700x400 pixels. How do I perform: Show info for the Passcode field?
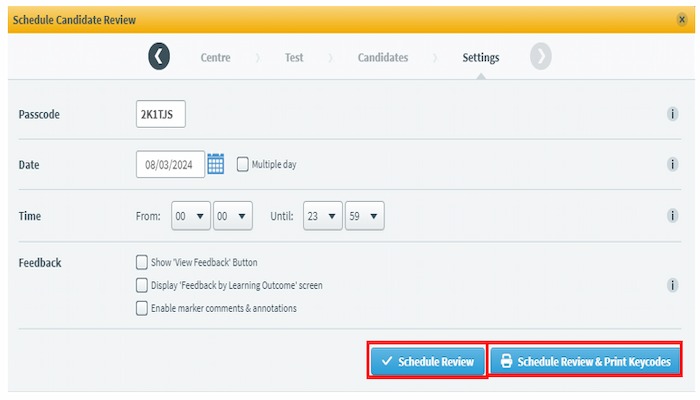672,114
